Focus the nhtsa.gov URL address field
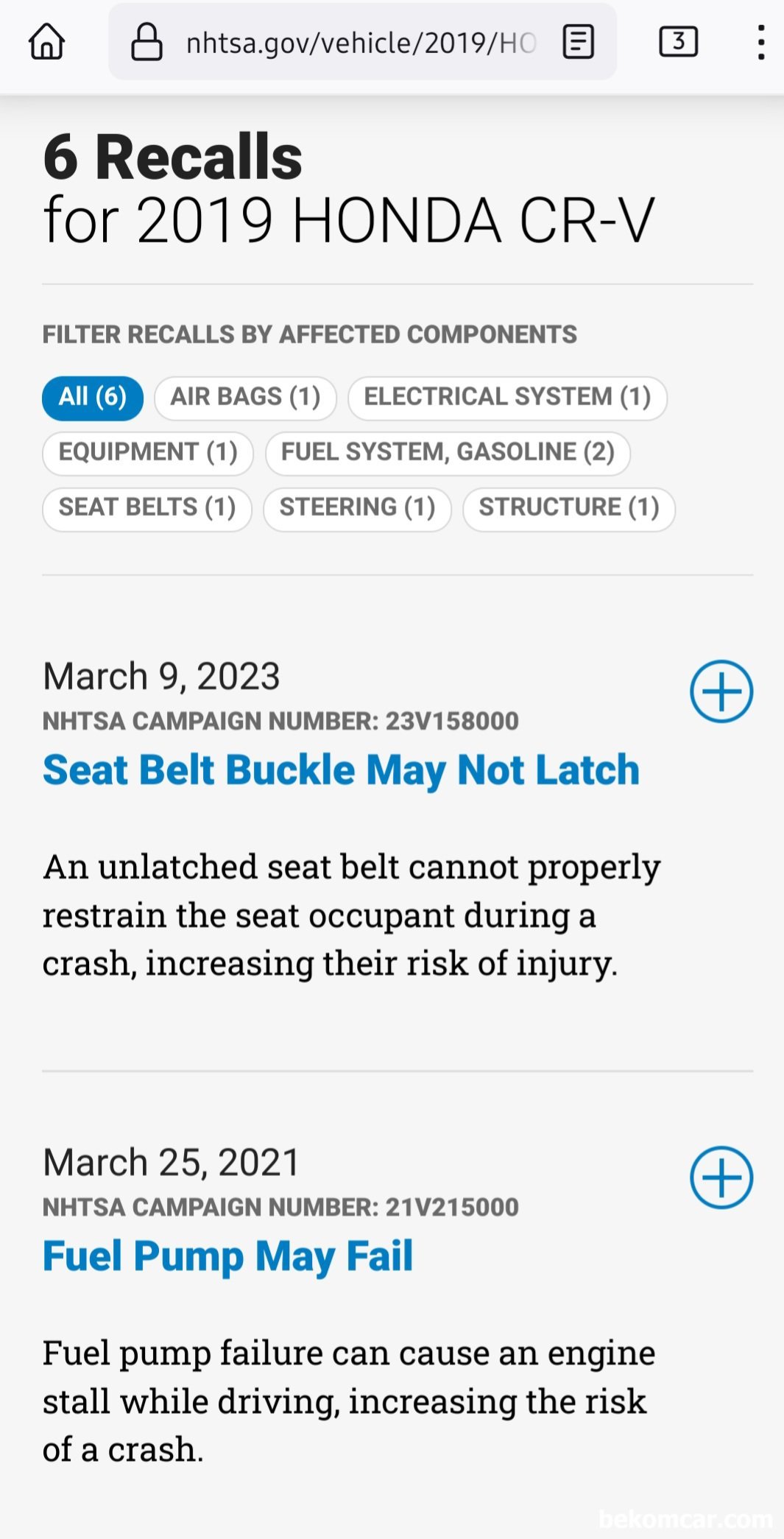 361,43
